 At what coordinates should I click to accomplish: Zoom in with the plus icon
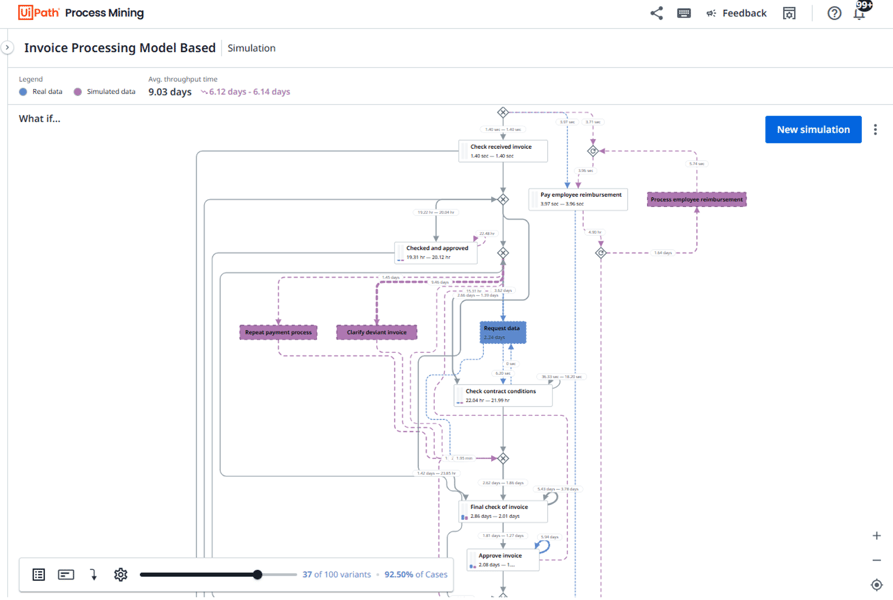coord(876,536)
